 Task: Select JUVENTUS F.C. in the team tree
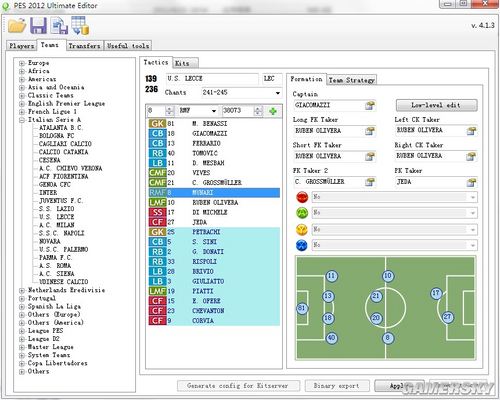(61, 201)
